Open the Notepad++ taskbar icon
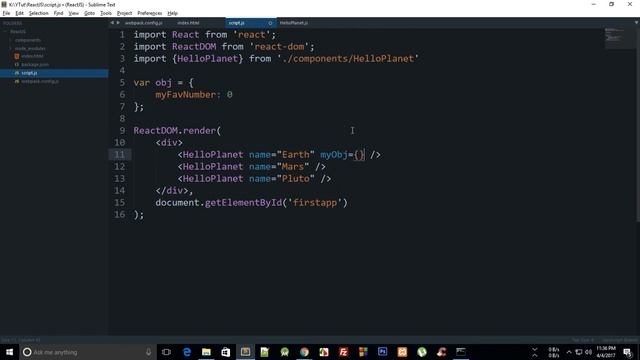The height and width of the screenshot is (360, 640). pos(265,352)
